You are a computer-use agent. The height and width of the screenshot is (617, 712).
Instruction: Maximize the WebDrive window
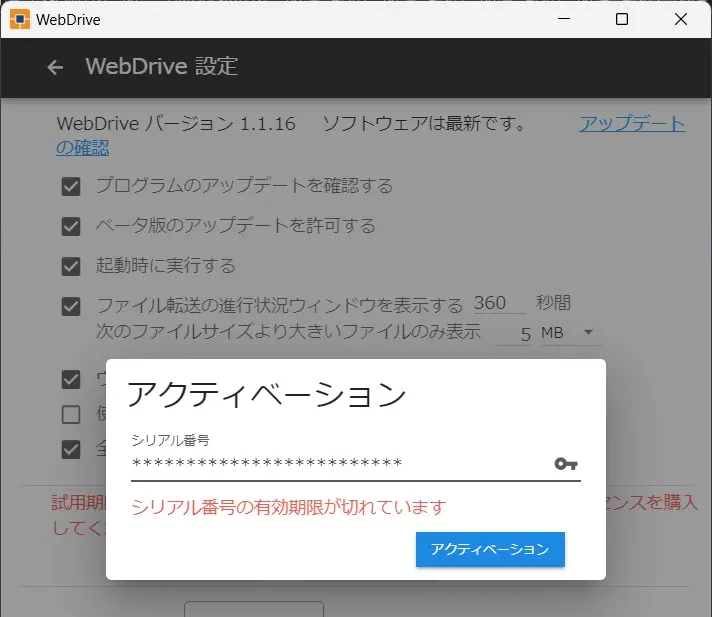[621, 19]
